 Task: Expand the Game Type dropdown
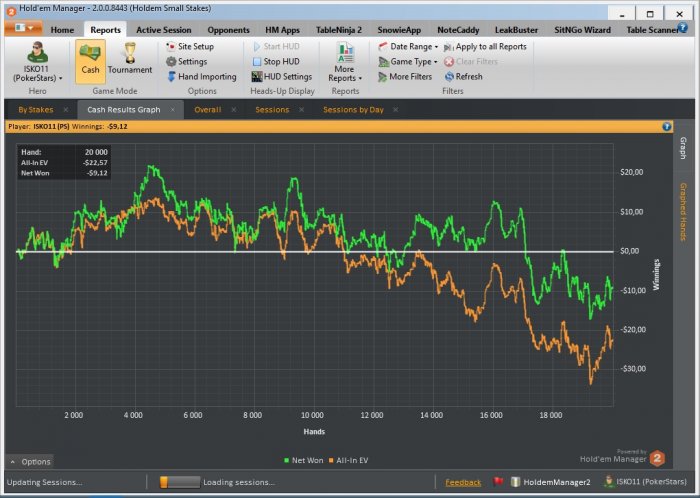tap(408, 62)
